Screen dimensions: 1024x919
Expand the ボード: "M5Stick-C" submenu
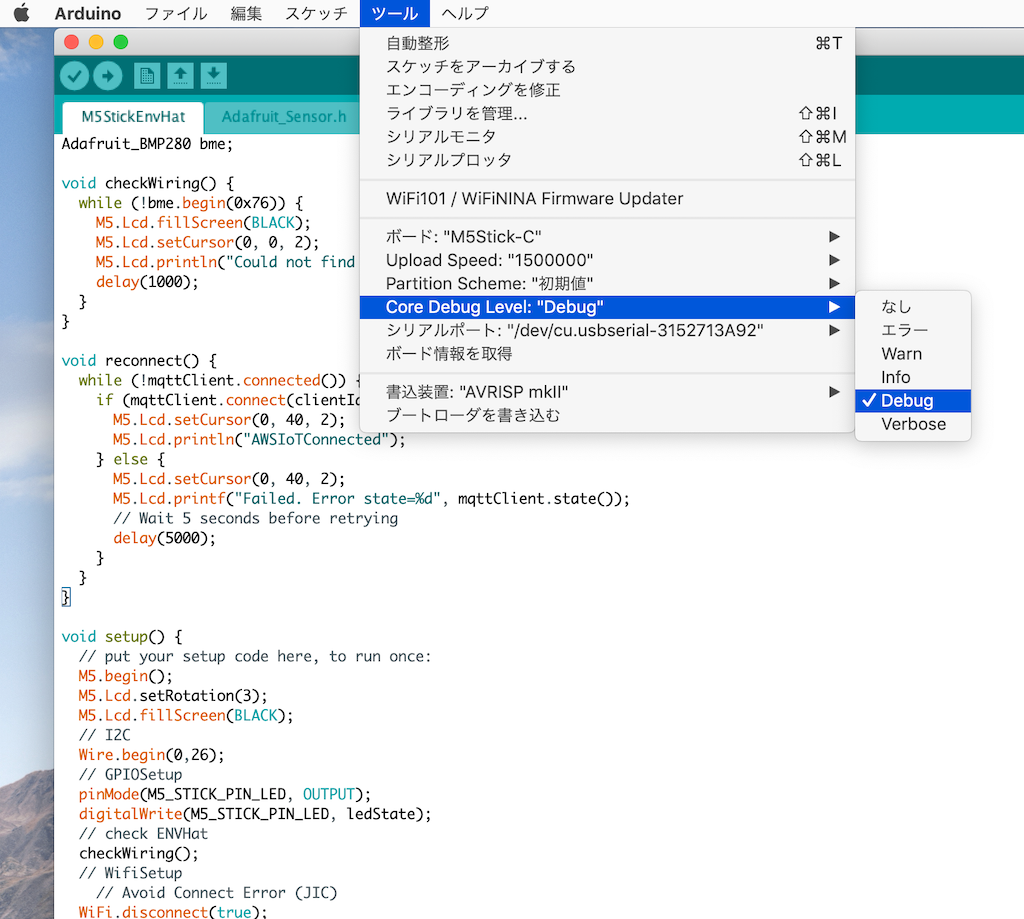(x=607, y=236)
